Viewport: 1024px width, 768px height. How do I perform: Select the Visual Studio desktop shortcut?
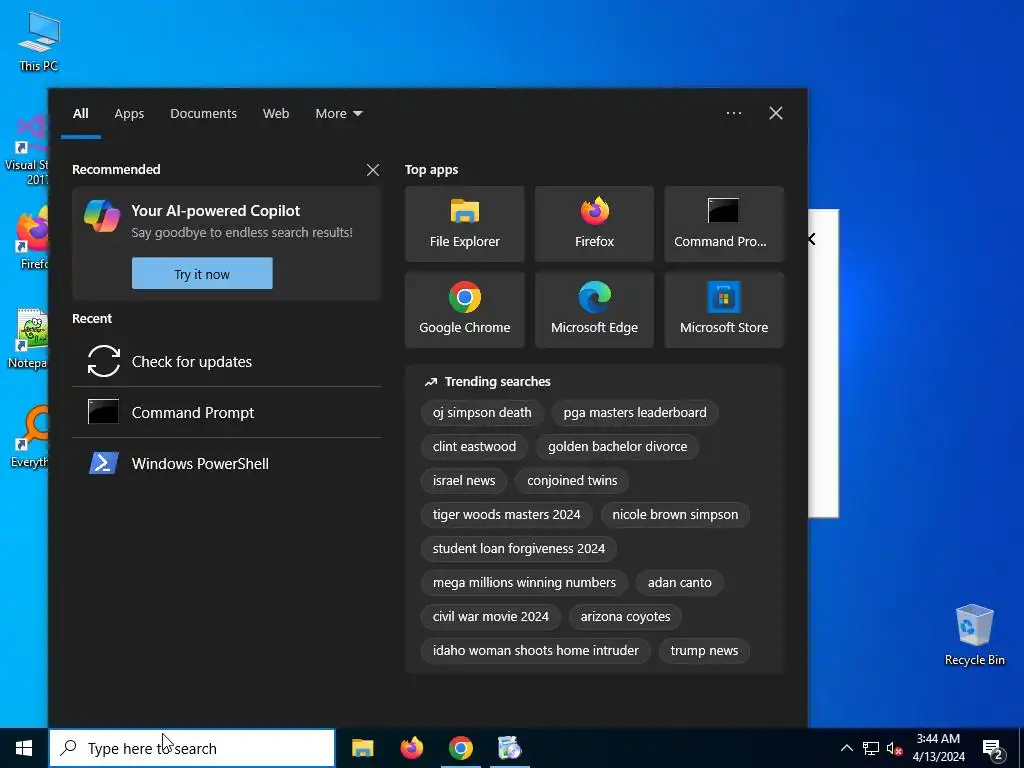[28, 150]
